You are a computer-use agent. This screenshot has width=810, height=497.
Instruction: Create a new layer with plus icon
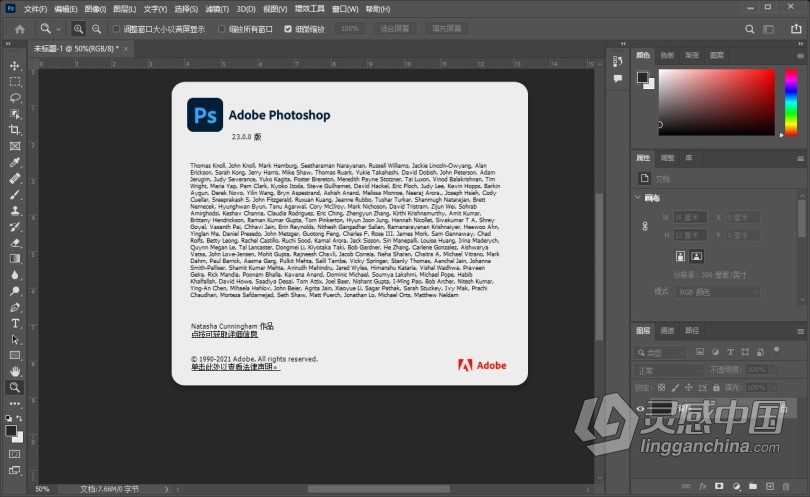[x=770, y=486]
